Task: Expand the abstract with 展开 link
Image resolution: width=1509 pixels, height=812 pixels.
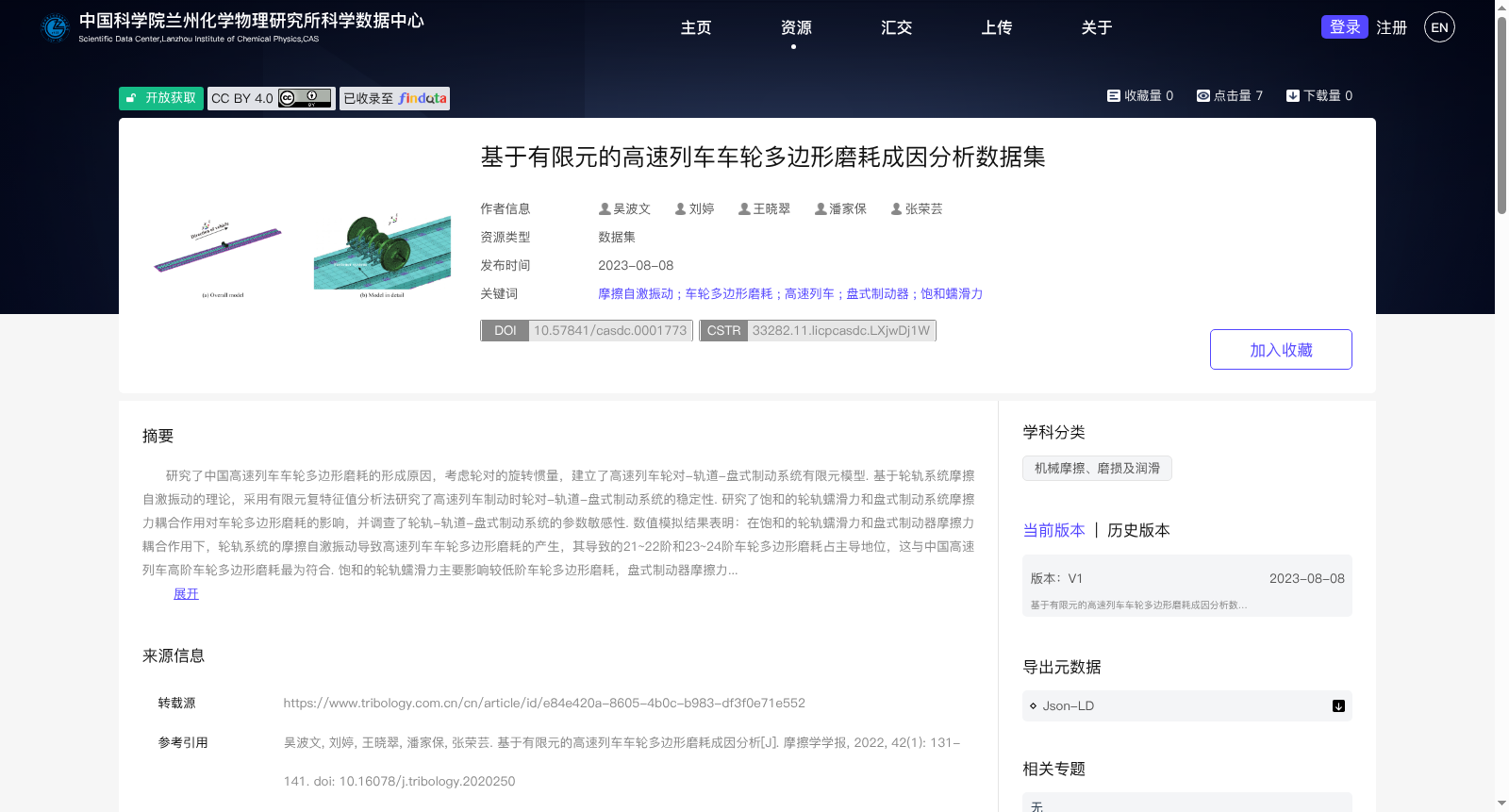Action: (186, 593)
